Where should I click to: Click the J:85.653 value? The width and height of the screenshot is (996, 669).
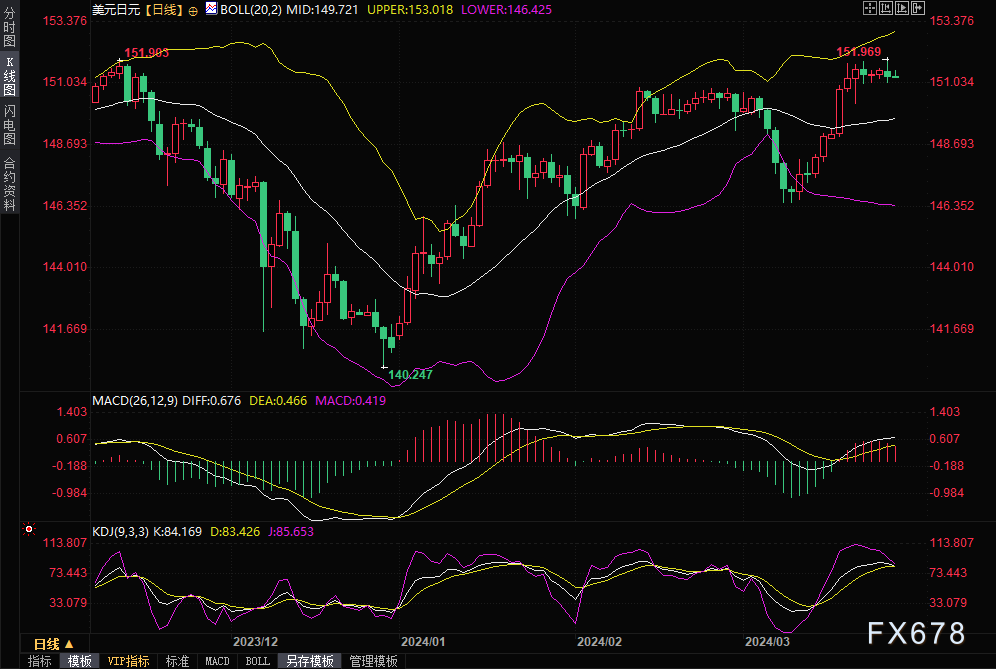pos(291,532)
